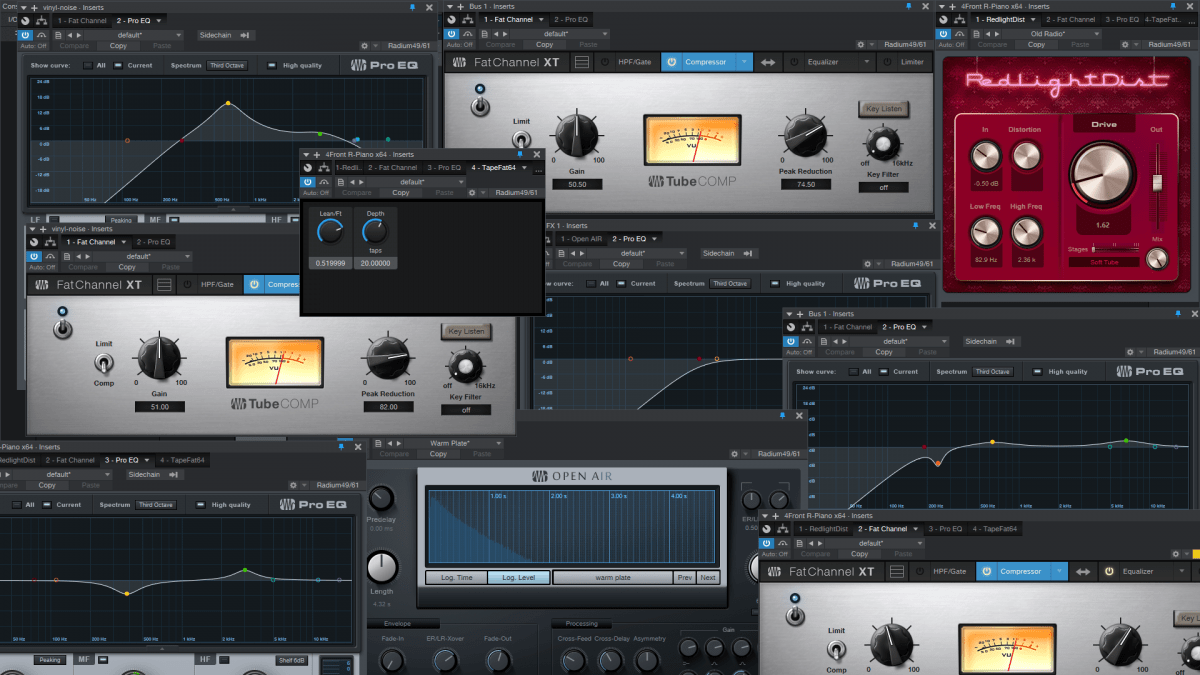This screenshot has height=675, width=1200.
Task: Open Equalizer dropdown arrow in Bus 1 Fat Channel
Action: (x=867, y=62)
